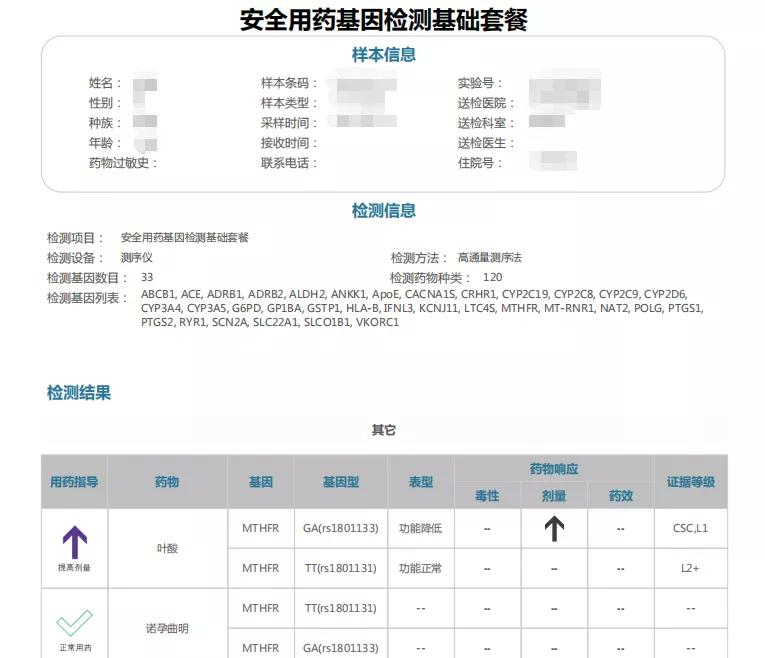
Task: Select the 测序仪 value
Action: [x=137, y=258]
